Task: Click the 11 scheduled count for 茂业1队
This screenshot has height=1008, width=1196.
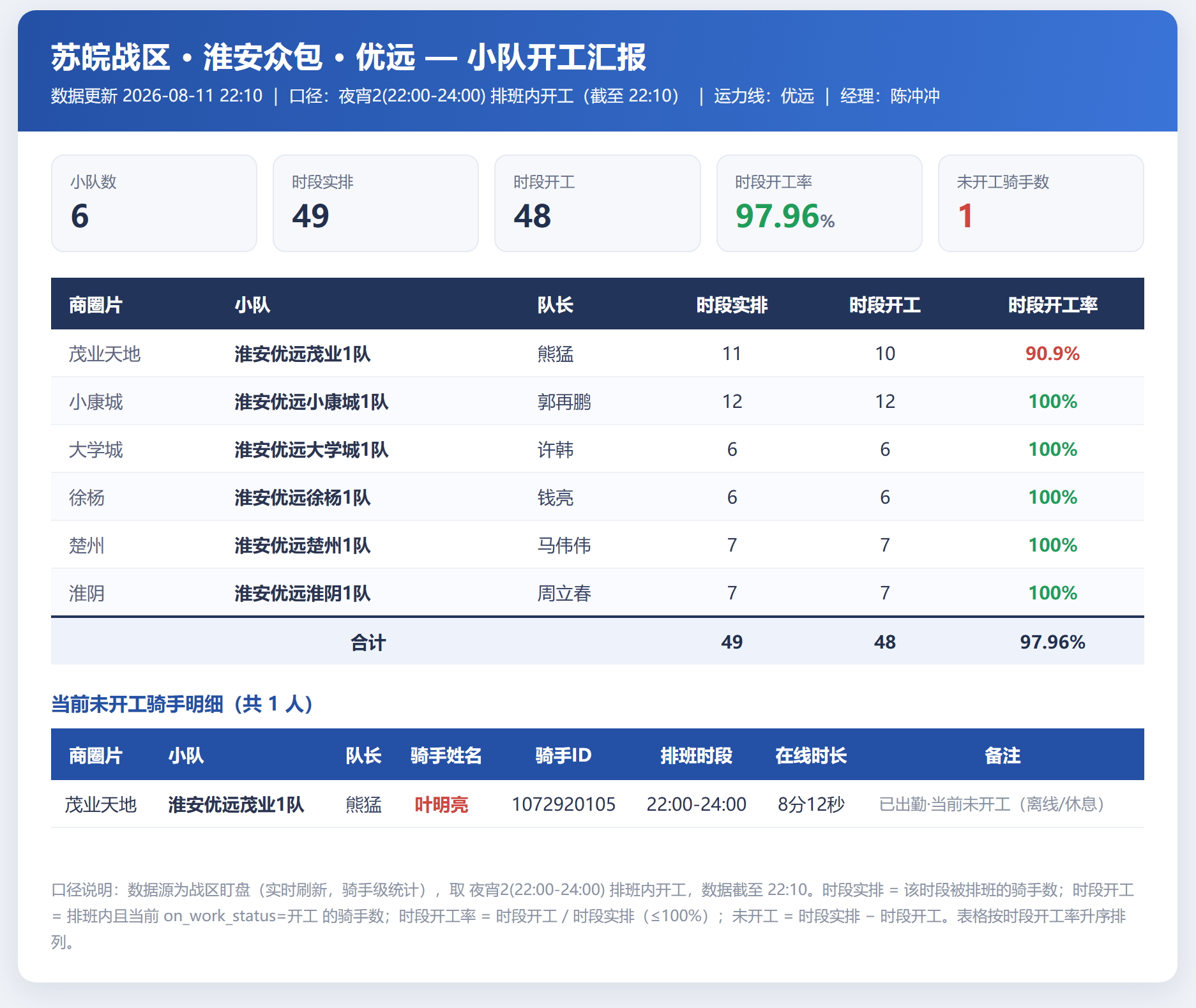Action: point(732,353)
